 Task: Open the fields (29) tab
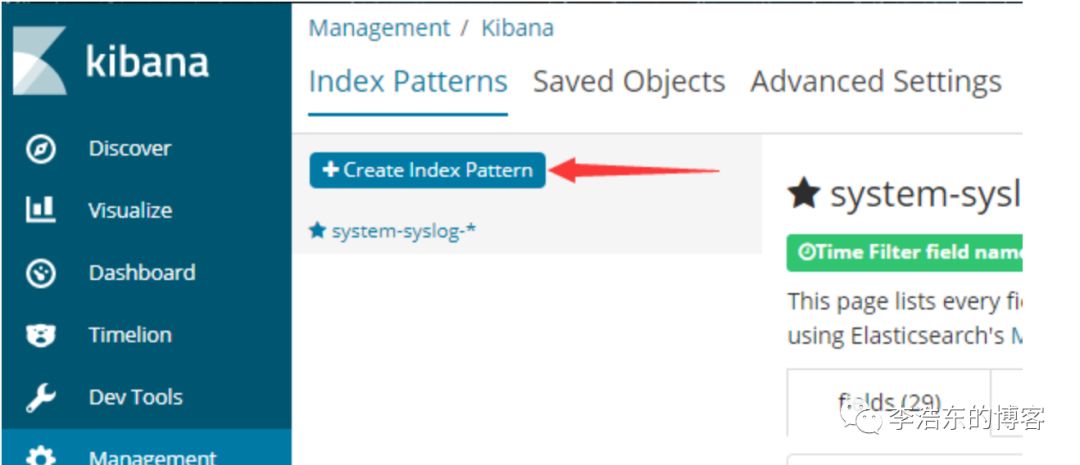(889, 402)
